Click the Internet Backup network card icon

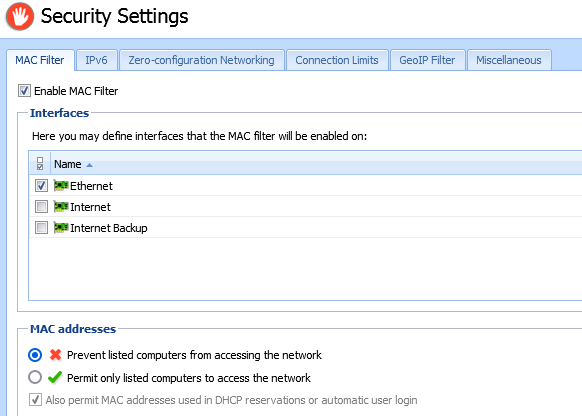pos(61,227)
